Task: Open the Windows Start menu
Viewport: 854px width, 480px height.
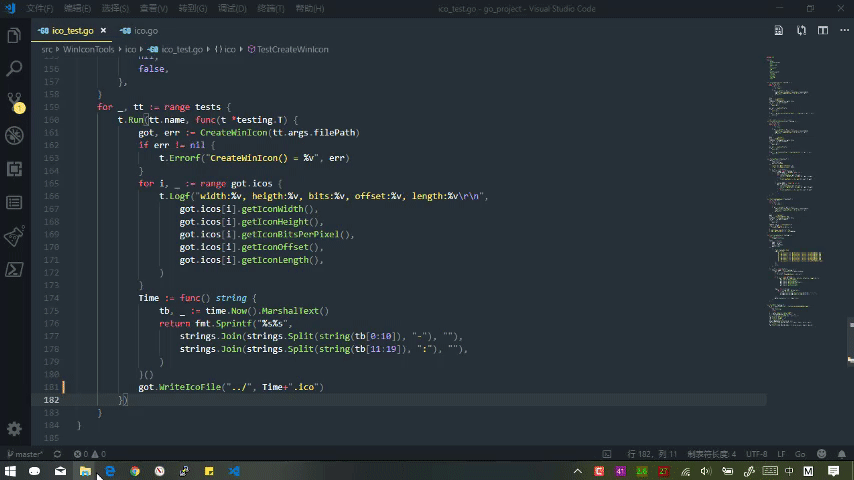Action: click(x=10, y=471)
